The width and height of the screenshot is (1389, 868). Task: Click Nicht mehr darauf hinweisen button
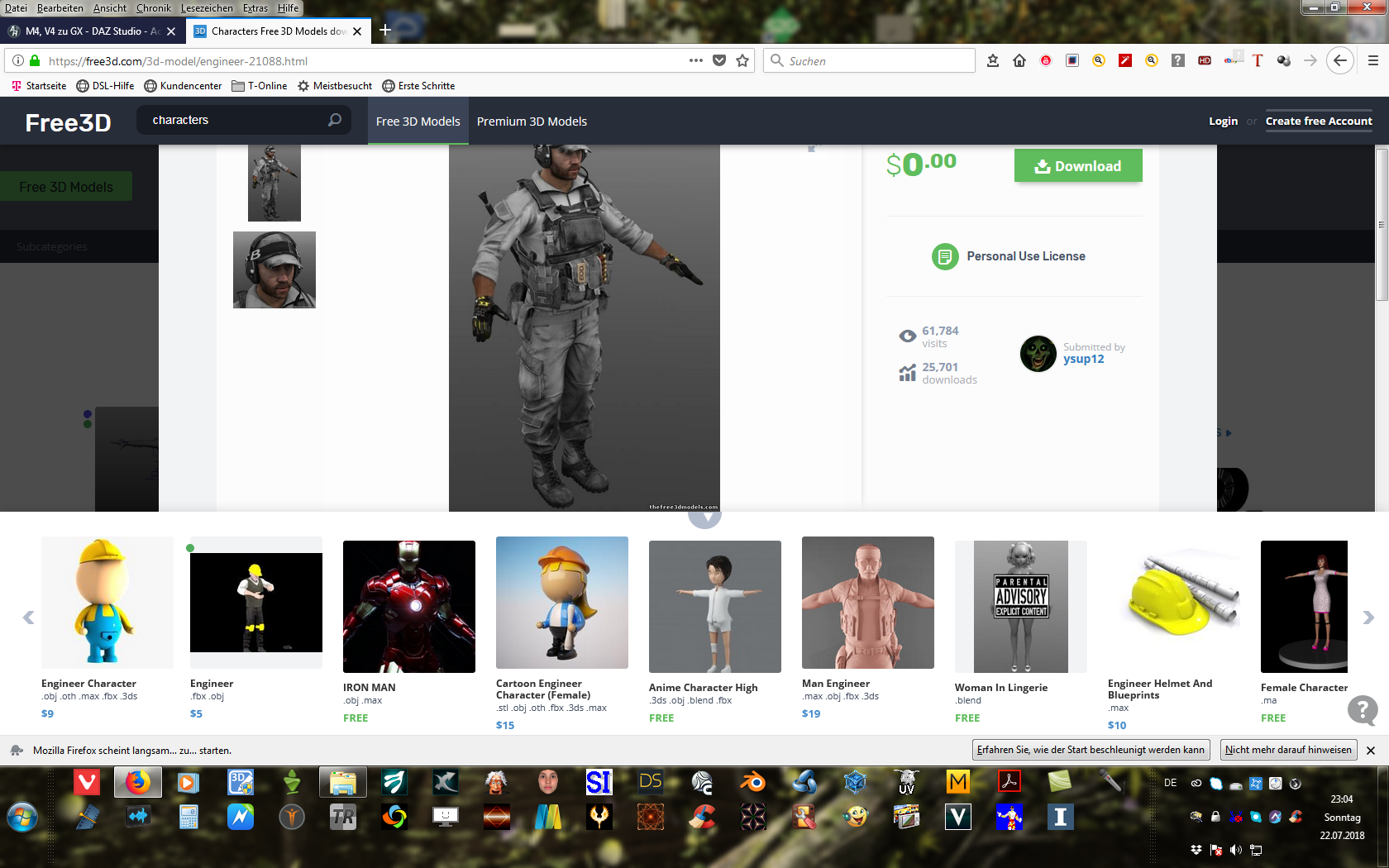click(1288, 750)
